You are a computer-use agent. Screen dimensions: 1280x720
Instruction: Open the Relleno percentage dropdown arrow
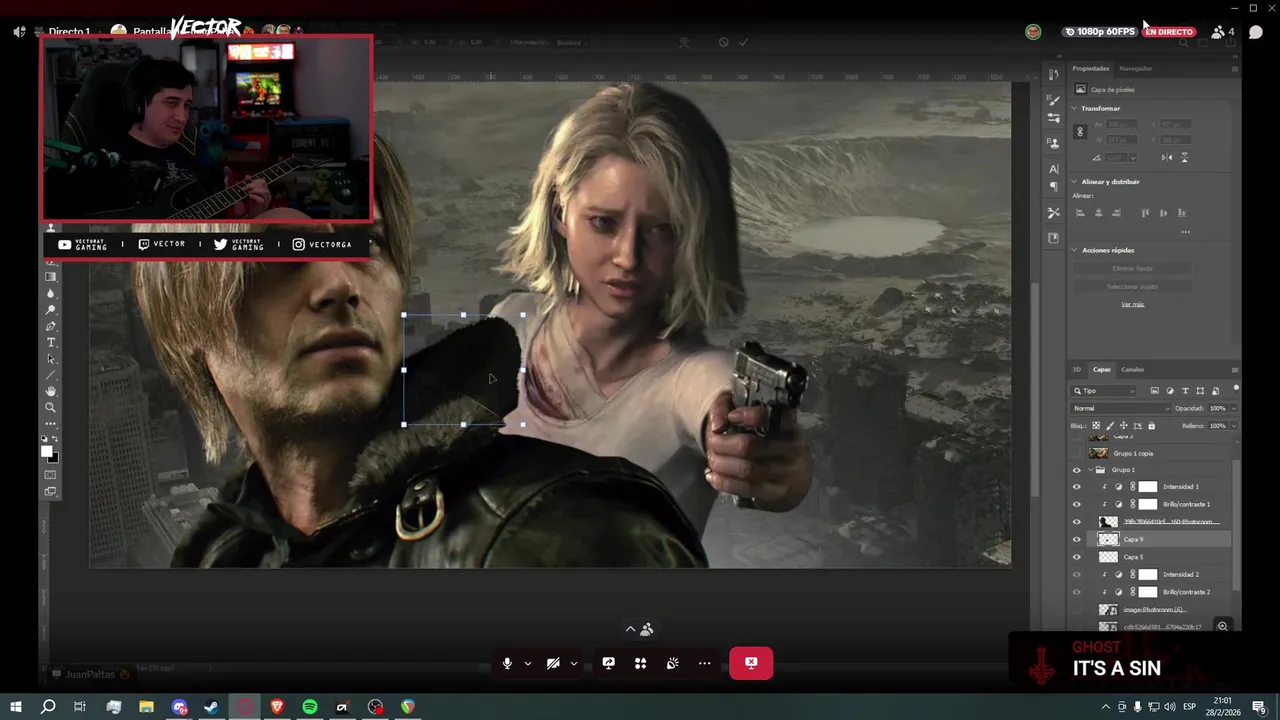pyautogui.click(x=1233, y=426)
